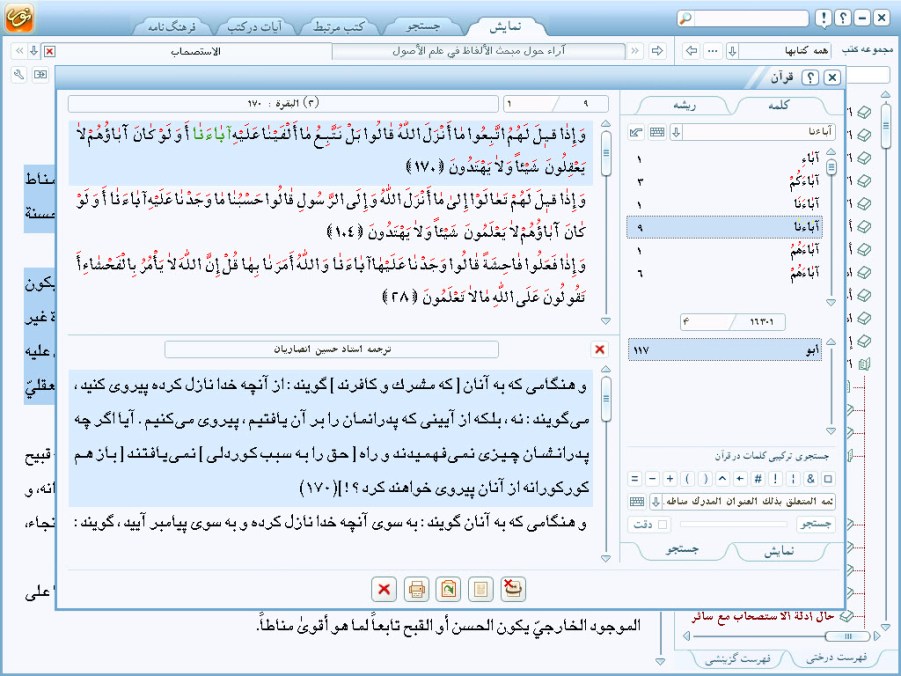Screen dimensions: 901x676
Task: Click the three-dots button in the top toolbar
Action: pyautogui.click(x=713, y=51)
